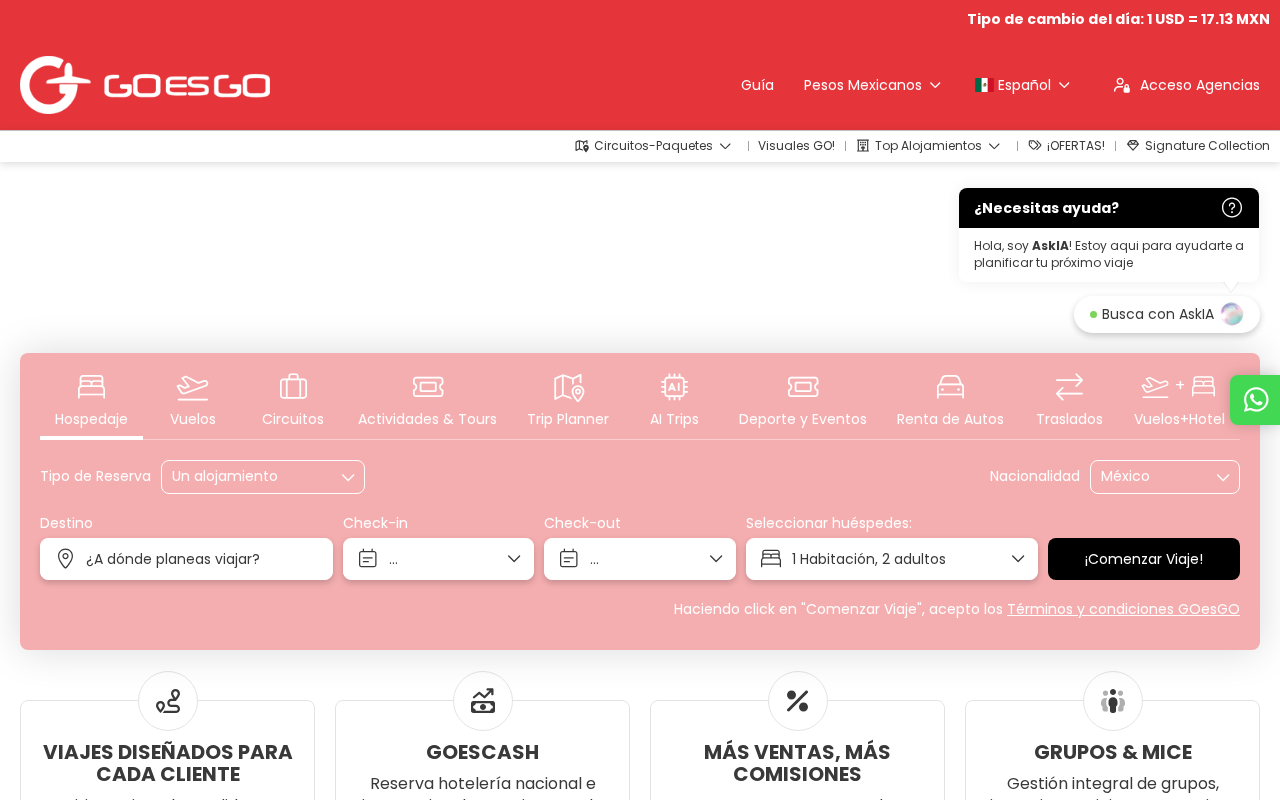Click the guests bed icon
Screen dimensions: 1280x800
tap(771, 559)
